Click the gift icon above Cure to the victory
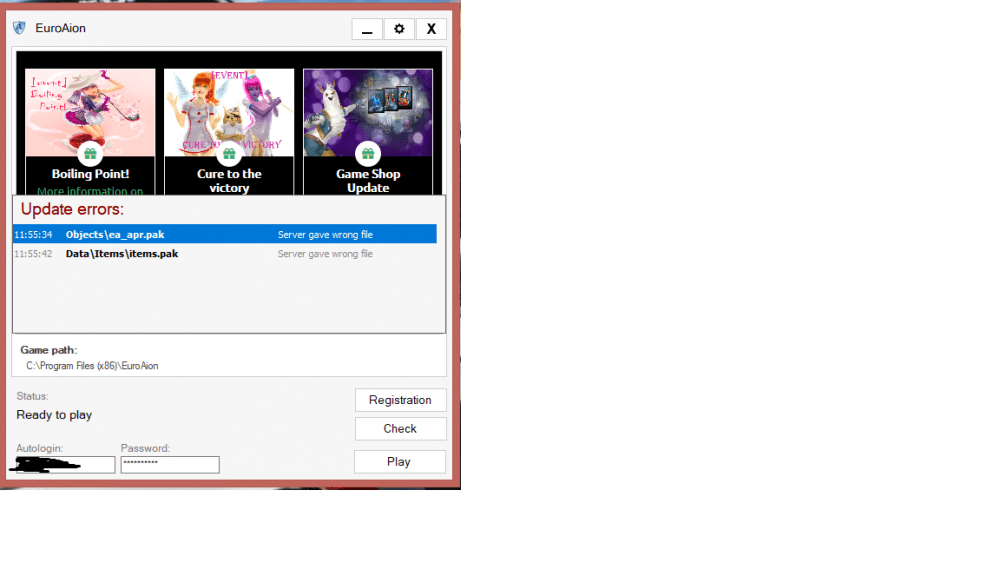Viewport: 1000px width, 563px height. click(x=229, y=154)
